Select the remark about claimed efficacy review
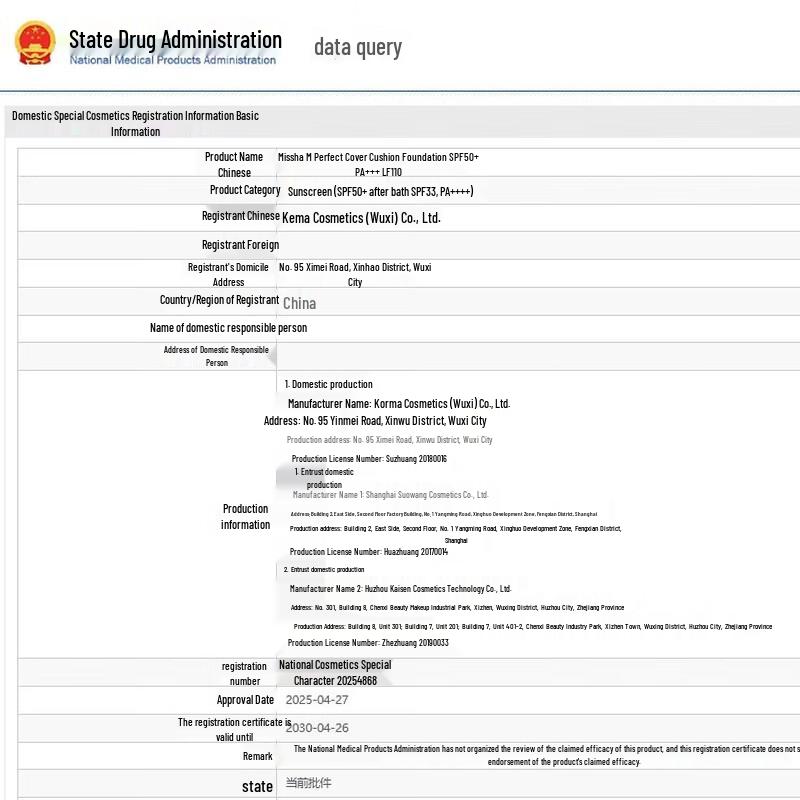 coord(546,755)
